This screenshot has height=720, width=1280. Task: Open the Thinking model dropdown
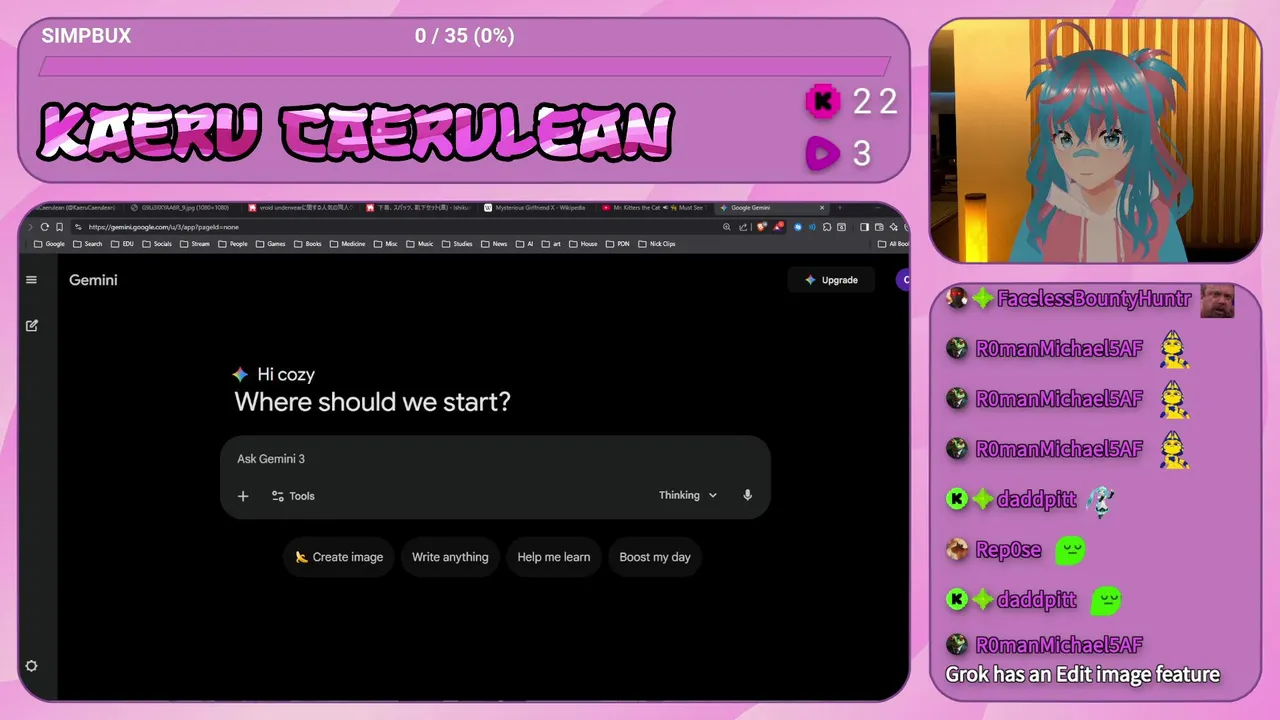688,495
